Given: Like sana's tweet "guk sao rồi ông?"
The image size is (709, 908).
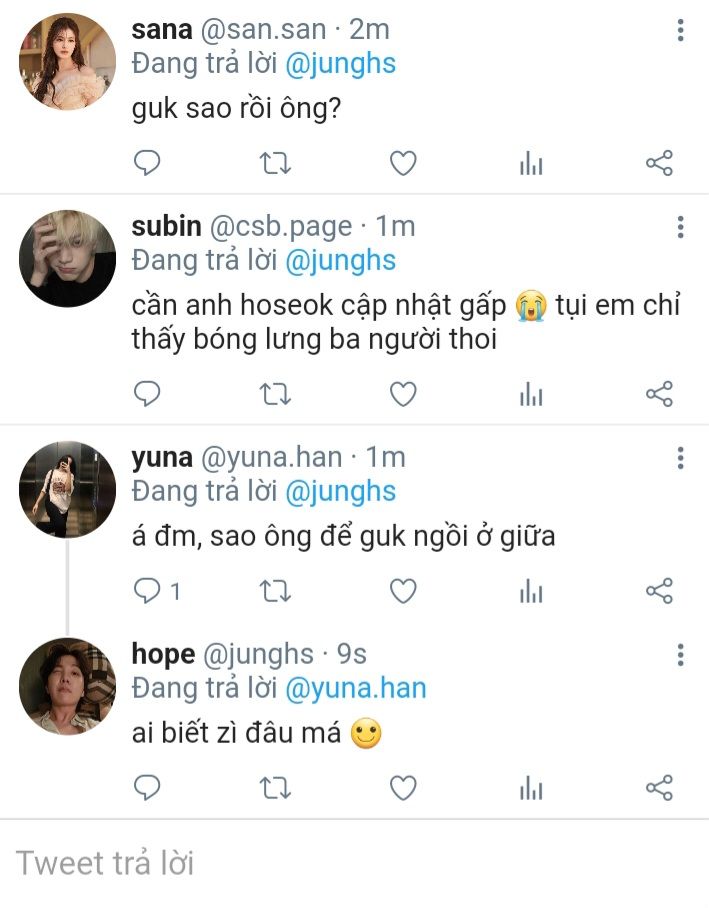Looking at the screenshot, I should 402,163.
